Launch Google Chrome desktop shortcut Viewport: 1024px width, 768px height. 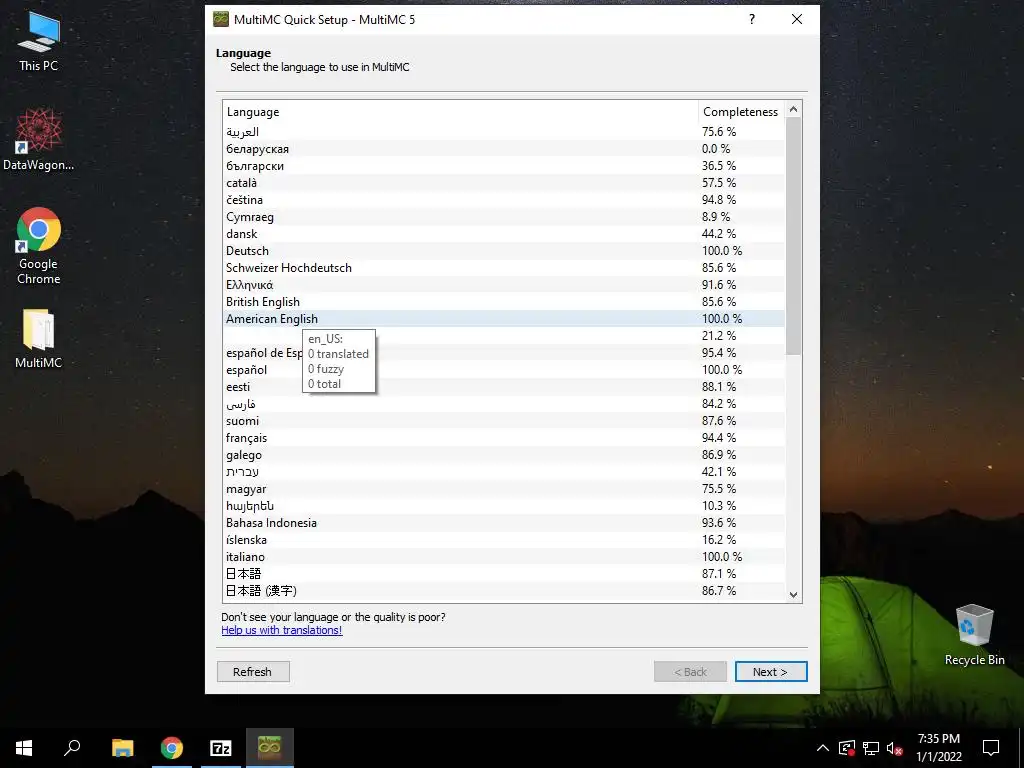(39, 246)
